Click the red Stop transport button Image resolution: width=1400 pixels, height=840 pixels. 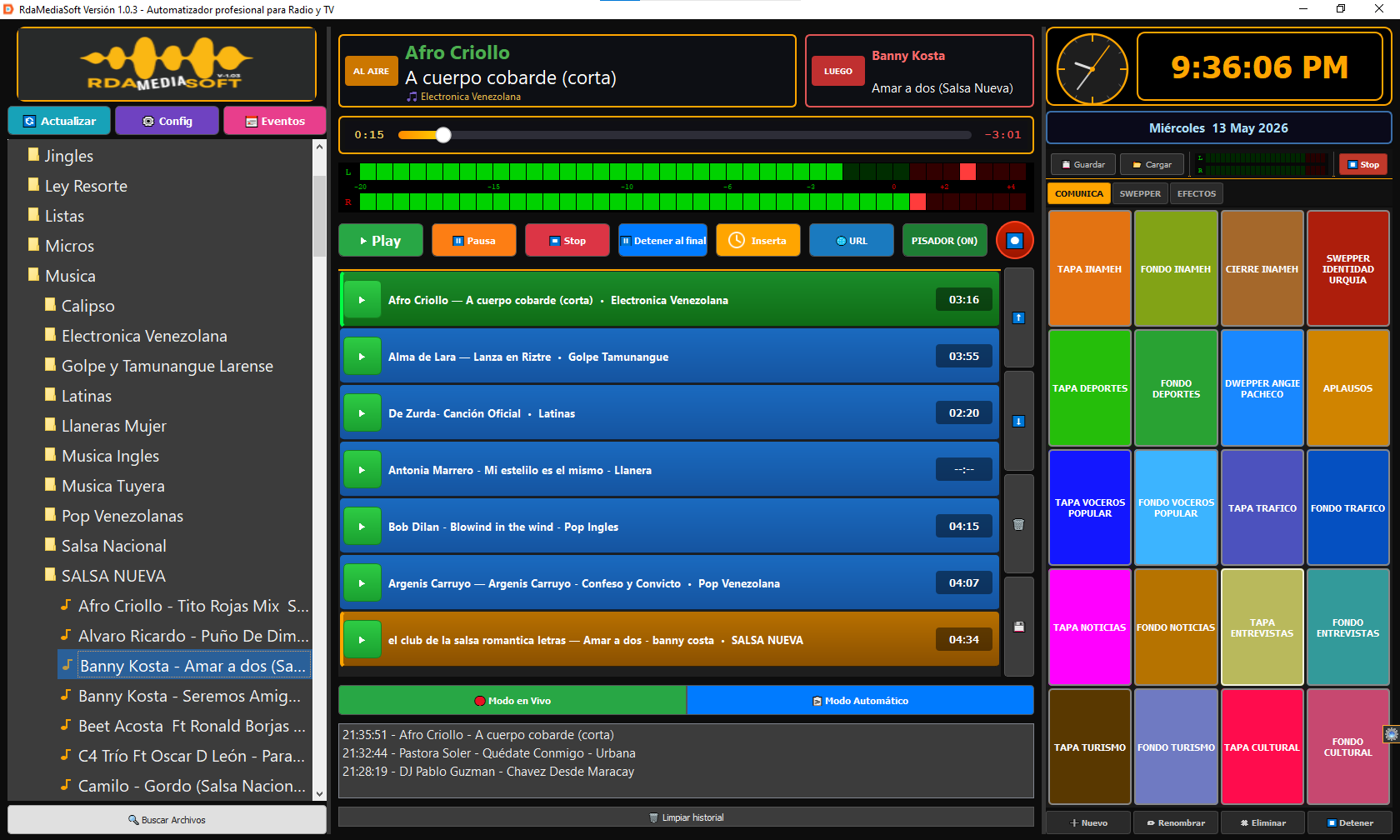pyautogui.click(x=567, y=241)
